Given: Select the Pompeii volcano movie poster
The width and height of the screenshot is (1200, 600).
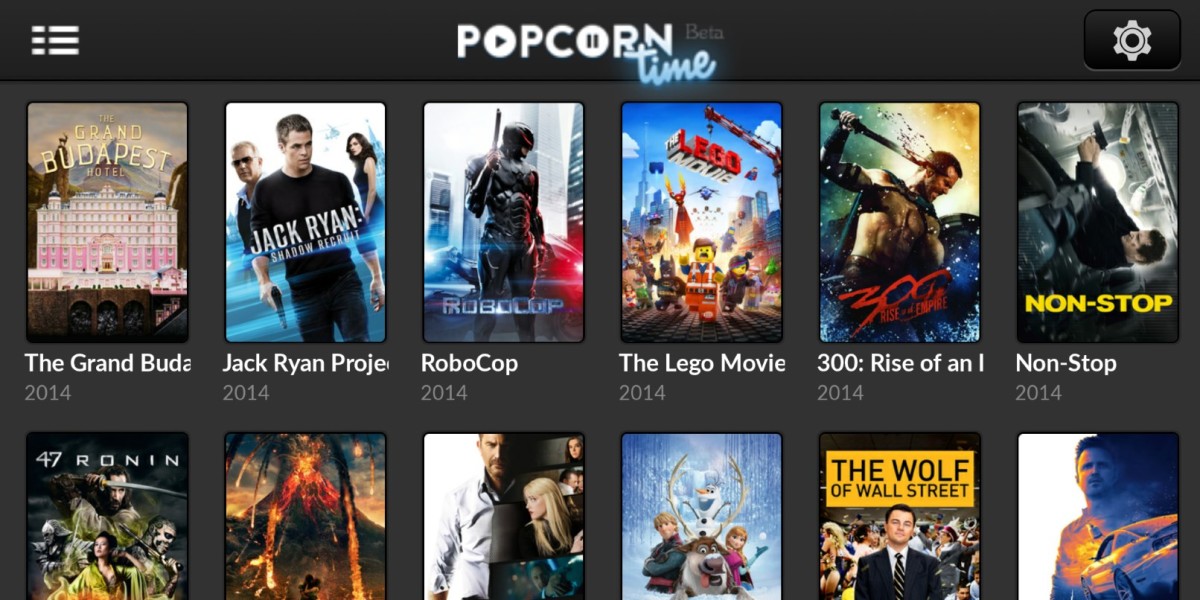Looking at the screenshot, I should (305, 516).
